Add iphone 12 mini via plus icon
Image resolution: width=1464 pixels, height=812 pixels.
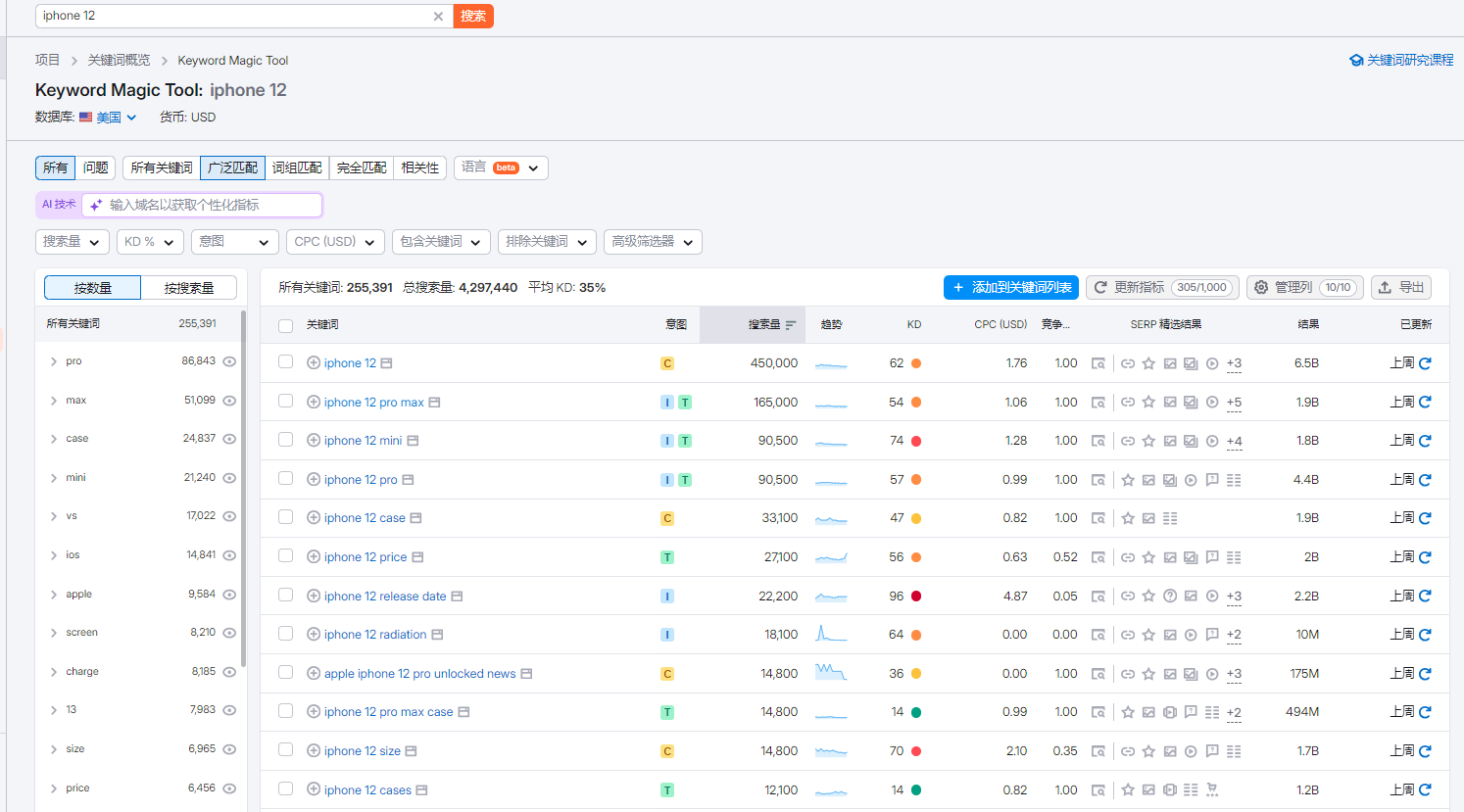tap(314, 440)
